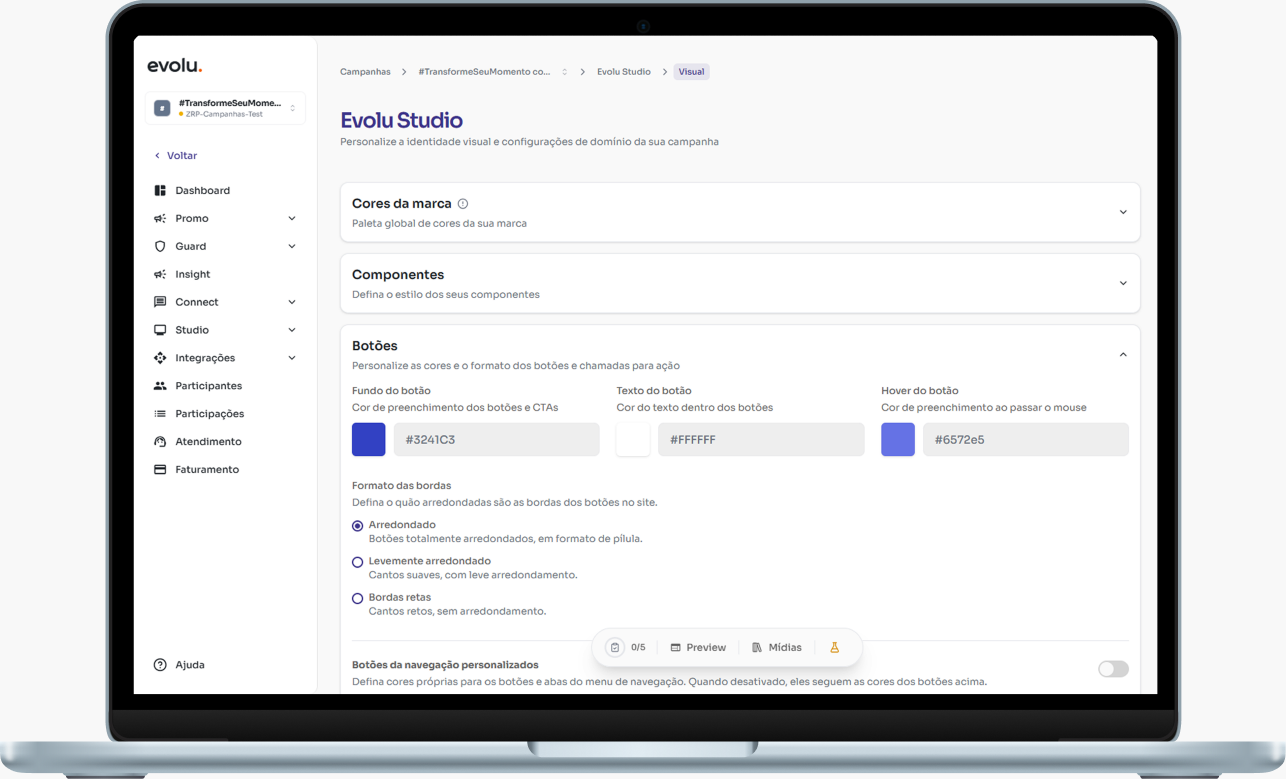
Task: Open breadcrumb campaign switcher dropdown
Action: (x=565, y=72)
